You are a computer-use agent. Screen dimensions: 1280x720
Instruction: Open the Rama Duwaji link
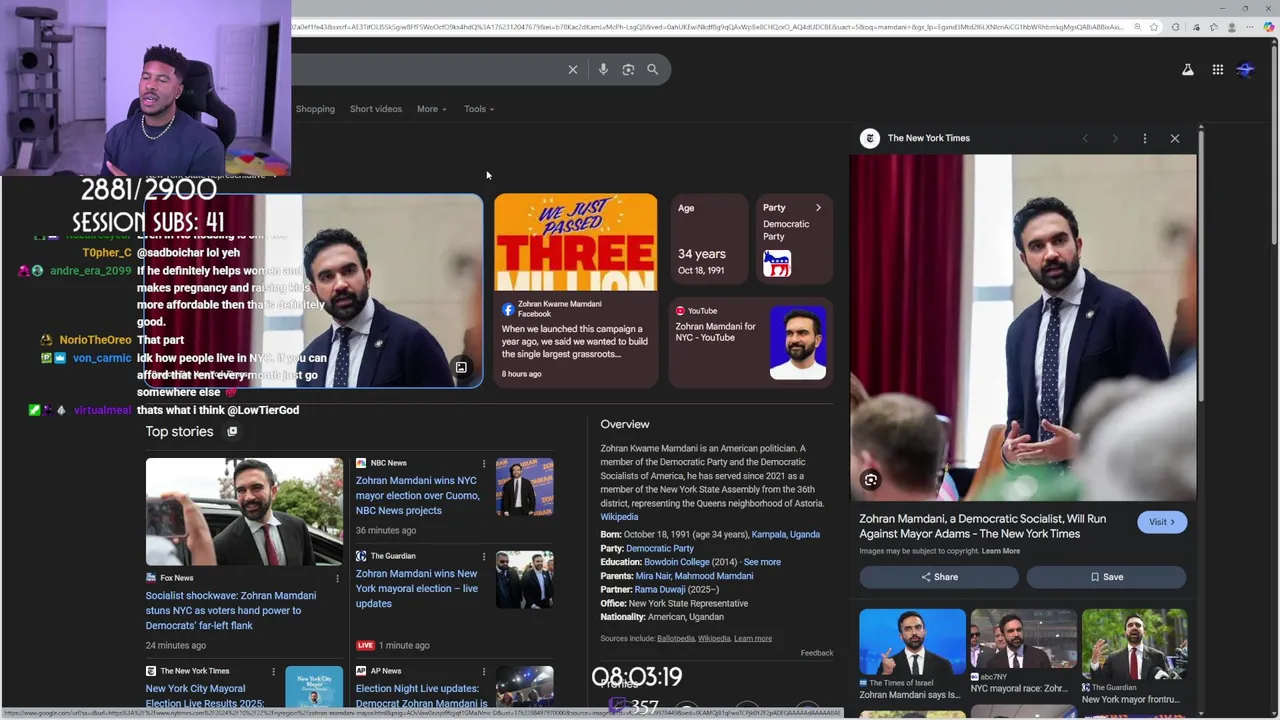661,590
